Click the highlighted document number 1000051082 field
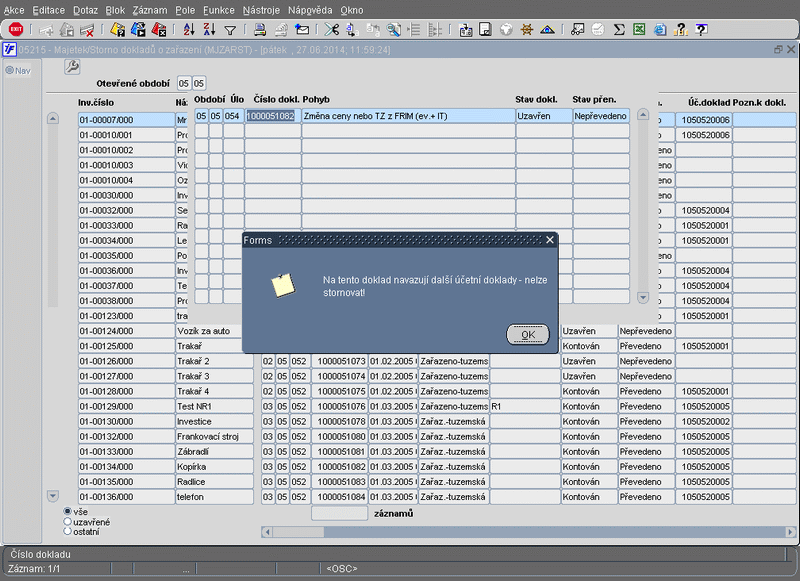Viewport: 800px width, 581px height. tap(273, 116)
